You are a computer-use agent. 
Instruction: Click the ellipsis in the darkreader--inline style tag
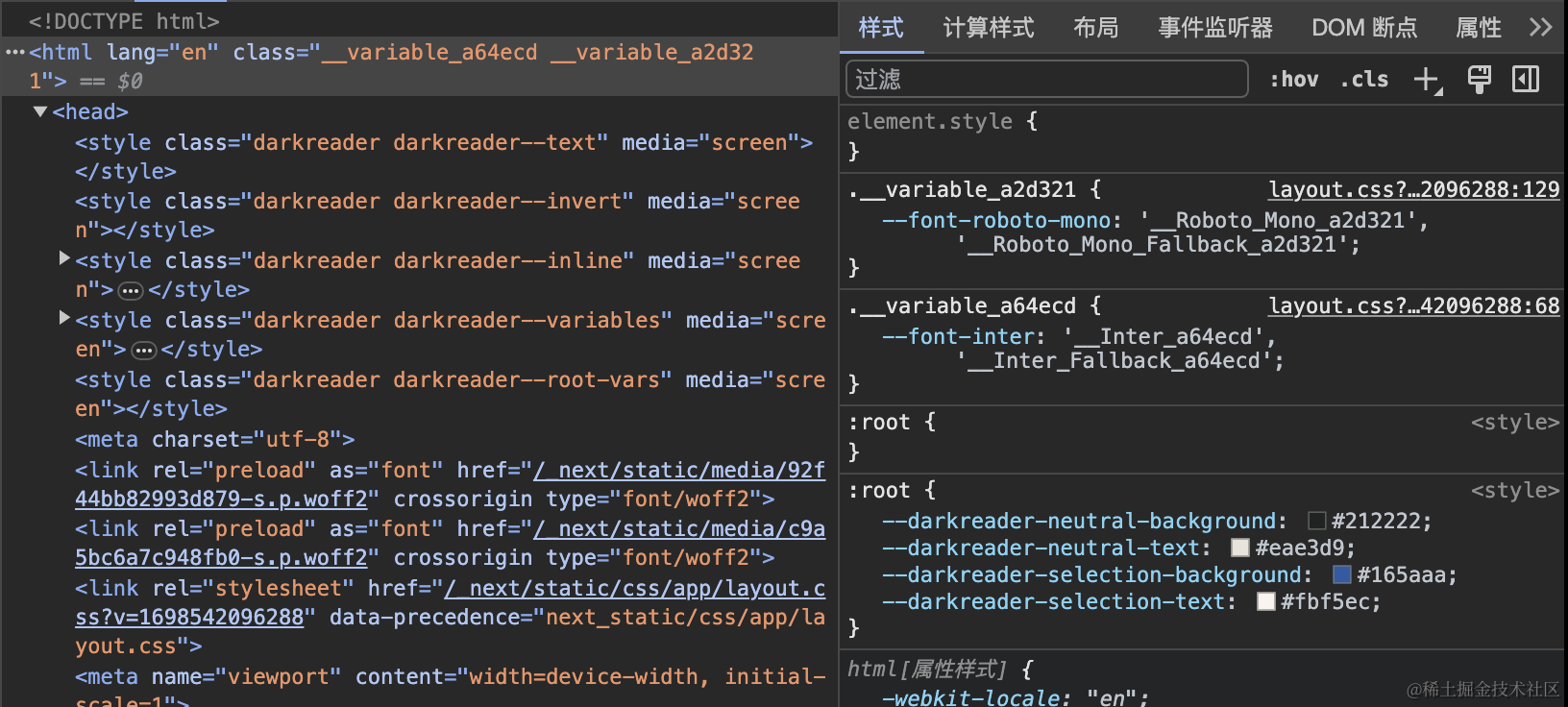tap(132, 291)
